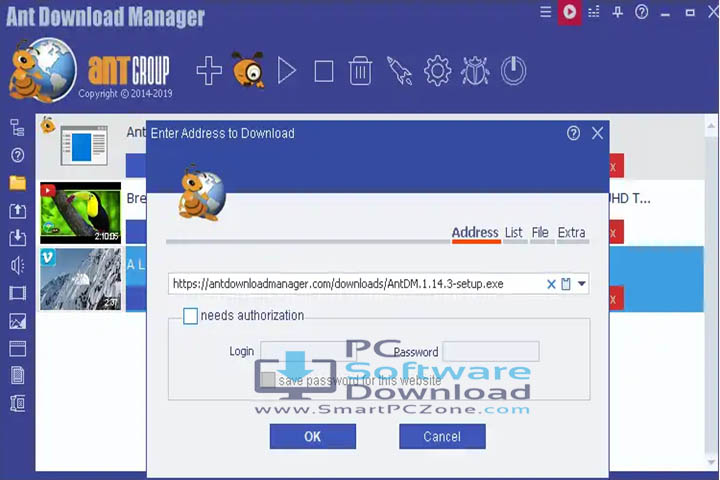Screen dimensions: 720x480
Task: Select the yellow folder icon in sidebar
Action: click(17, 183)
